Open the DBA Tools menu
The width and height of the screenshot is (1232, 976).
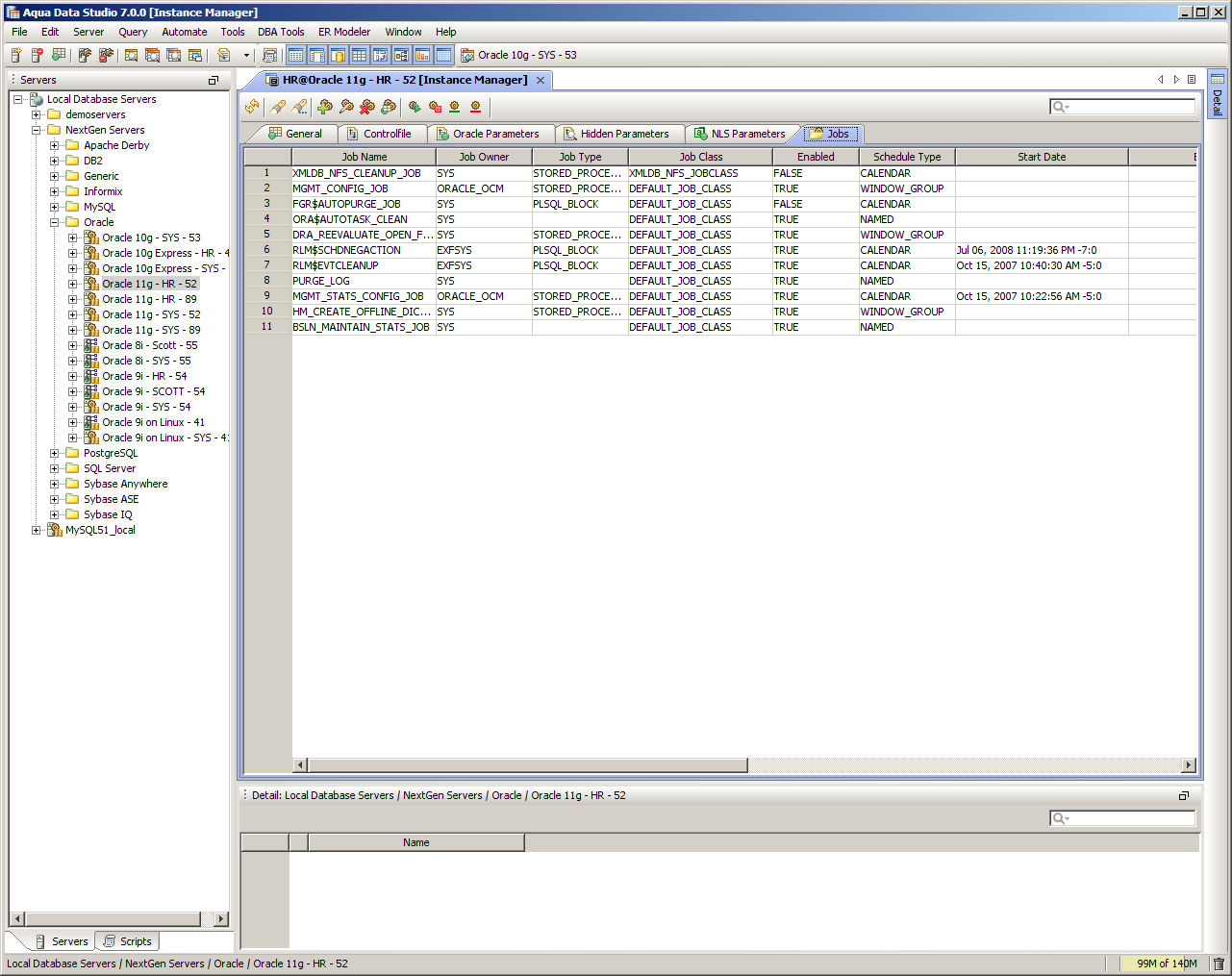(x=281, y=32)
